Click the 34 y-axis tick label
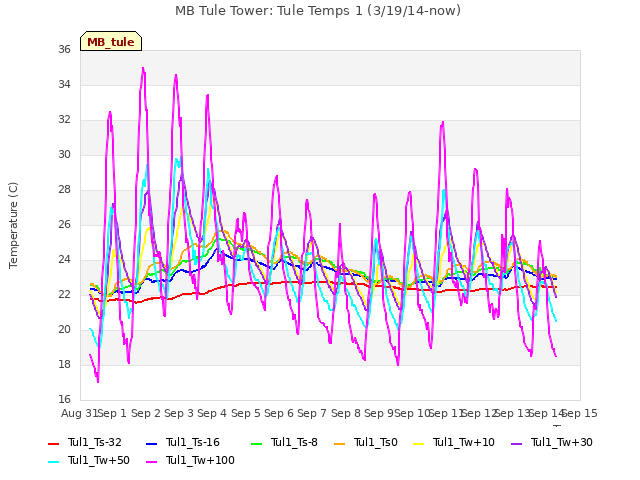The height and width of the screenshot is (480, 640). click(64, 84)
